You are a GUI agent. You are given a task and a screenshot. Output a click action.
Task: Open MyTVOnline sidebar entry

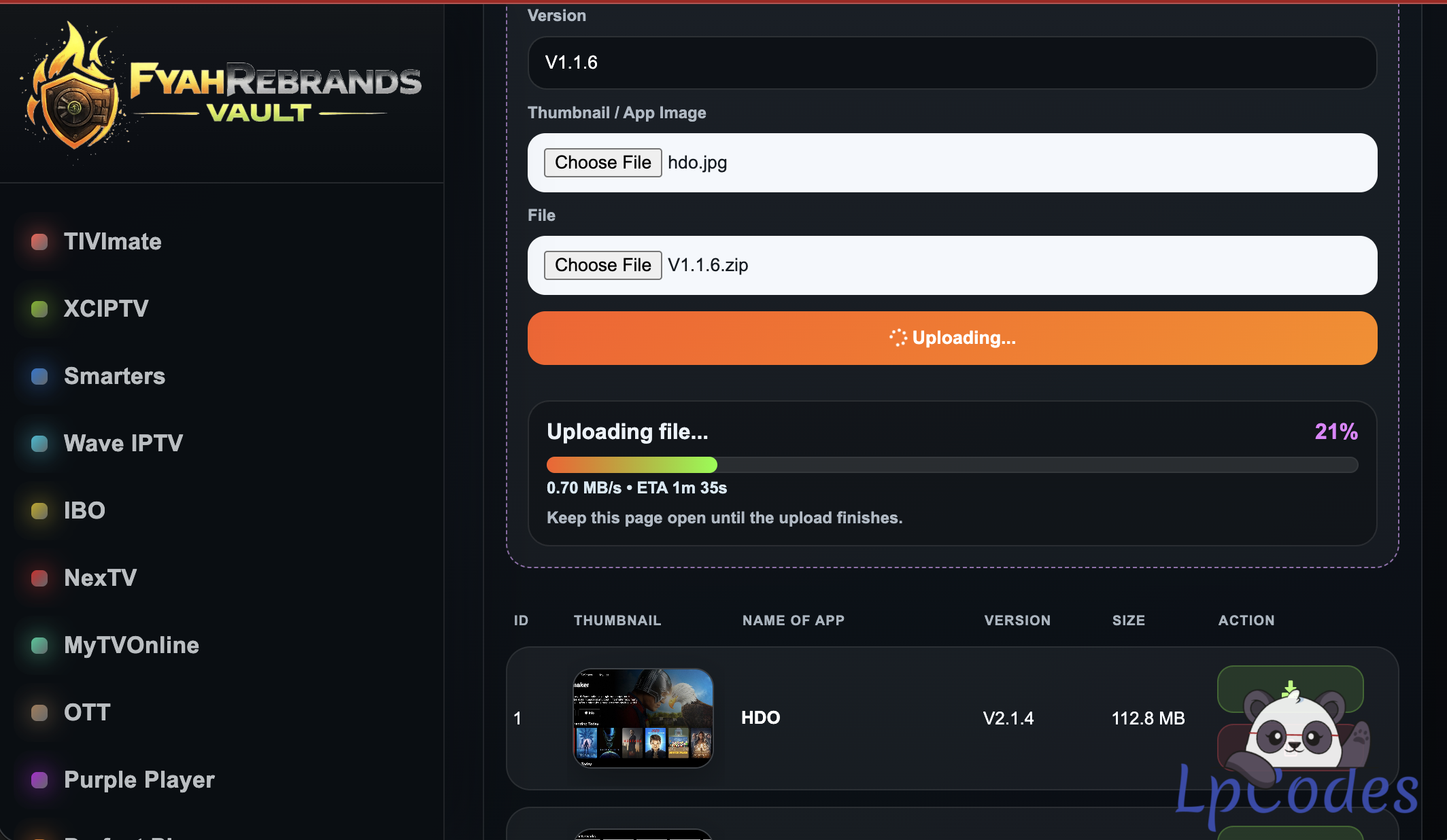click(x=131, y=646)
